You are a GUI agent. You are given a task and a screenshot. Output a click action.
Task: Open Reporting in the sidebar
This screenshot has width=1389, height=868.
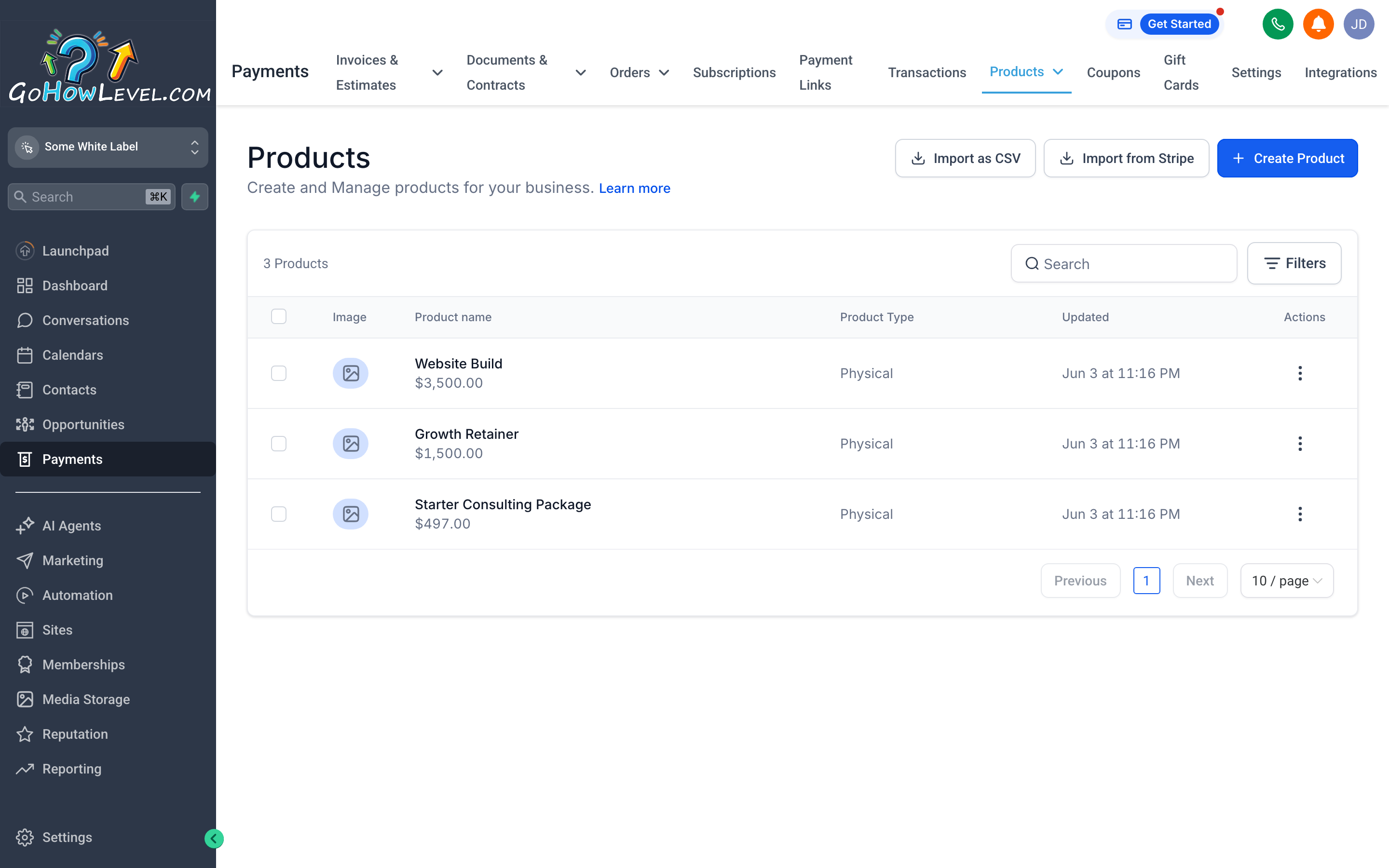(108, 769)
